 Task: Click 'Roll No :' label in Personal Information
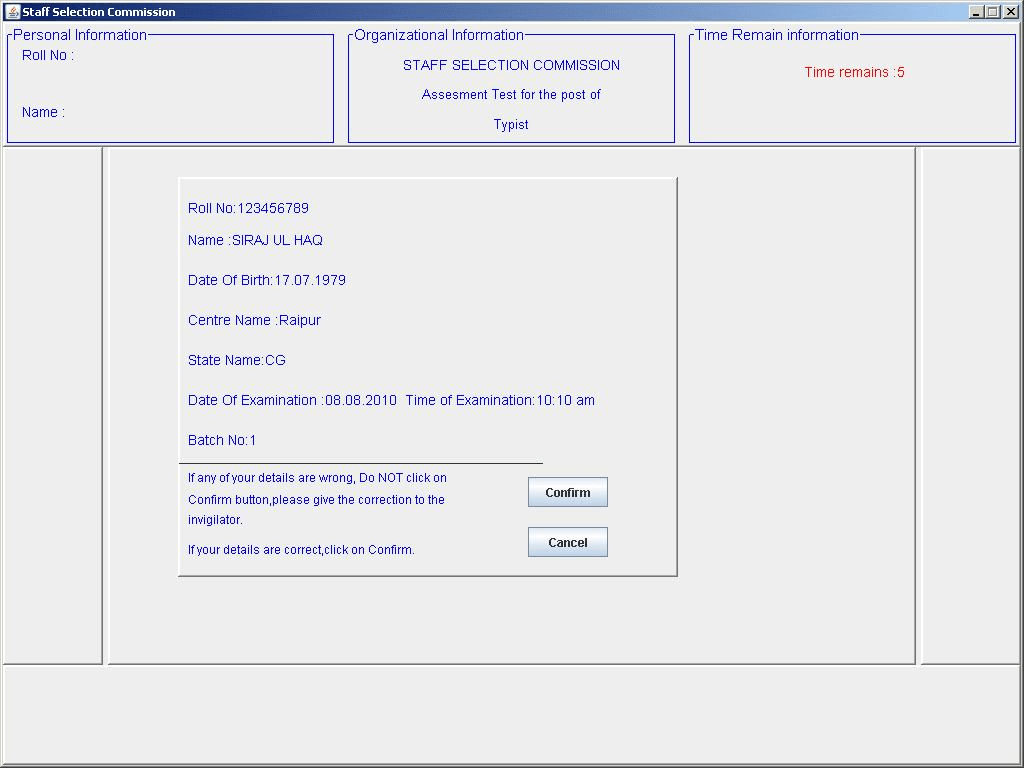click(48, 56)
